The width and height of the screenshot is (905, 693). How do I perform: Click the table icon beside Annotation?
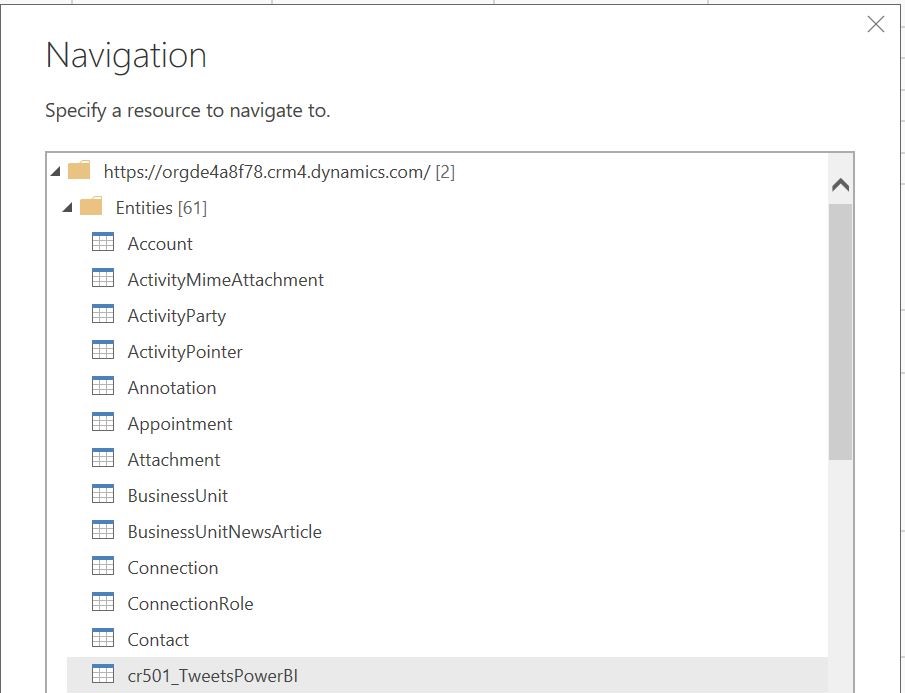pyautogui.click(x=103, y=385)
